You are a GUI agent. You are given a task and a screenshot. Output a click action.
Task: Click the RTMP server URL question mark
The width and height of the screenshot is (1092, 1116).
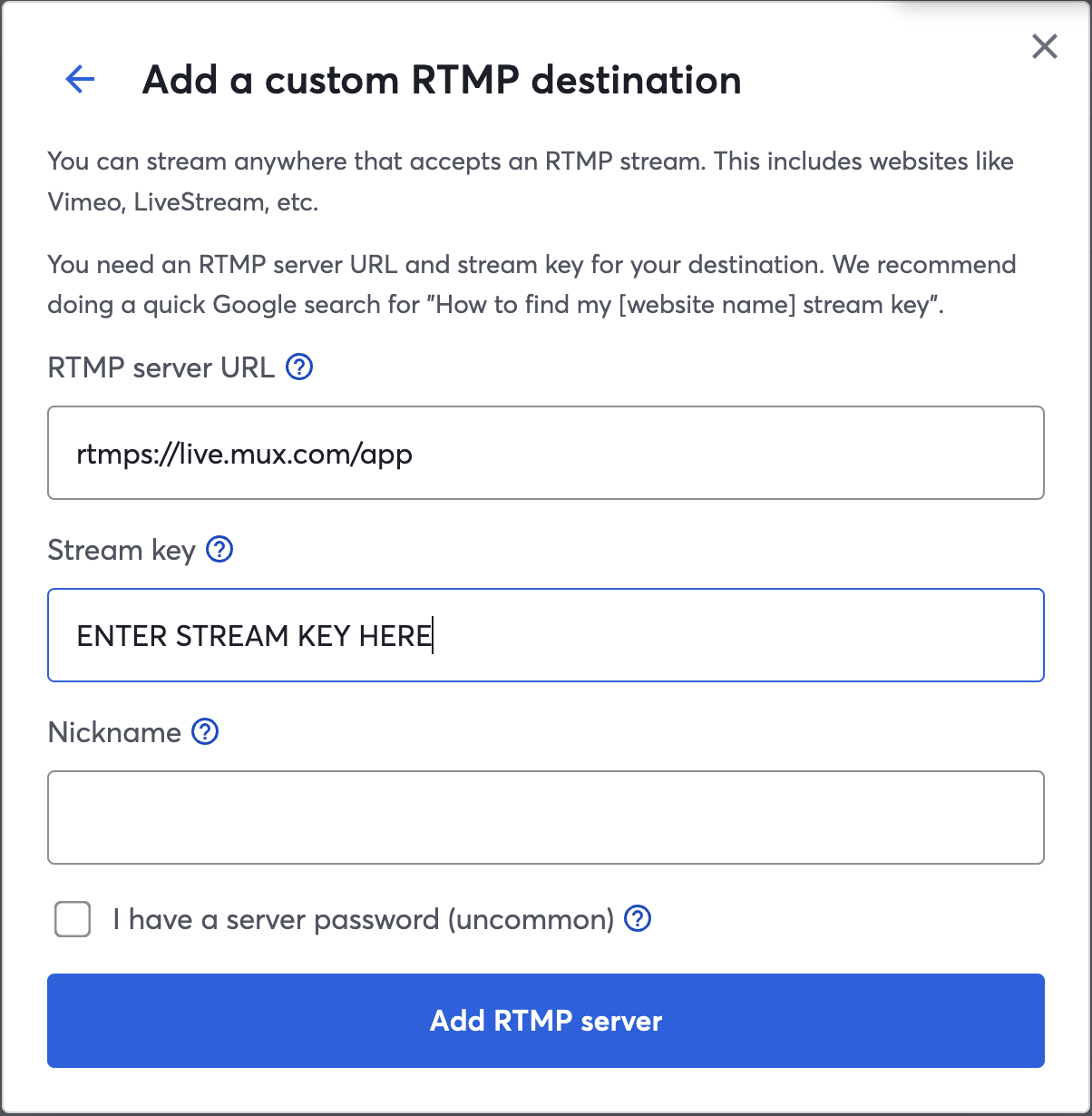point(300,367)
